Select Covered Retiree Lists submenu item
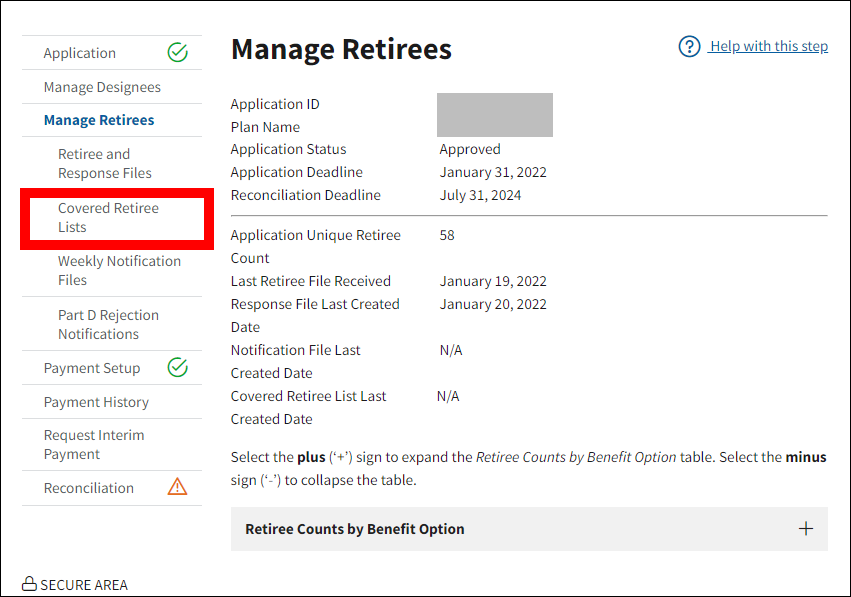 point(108,217)
